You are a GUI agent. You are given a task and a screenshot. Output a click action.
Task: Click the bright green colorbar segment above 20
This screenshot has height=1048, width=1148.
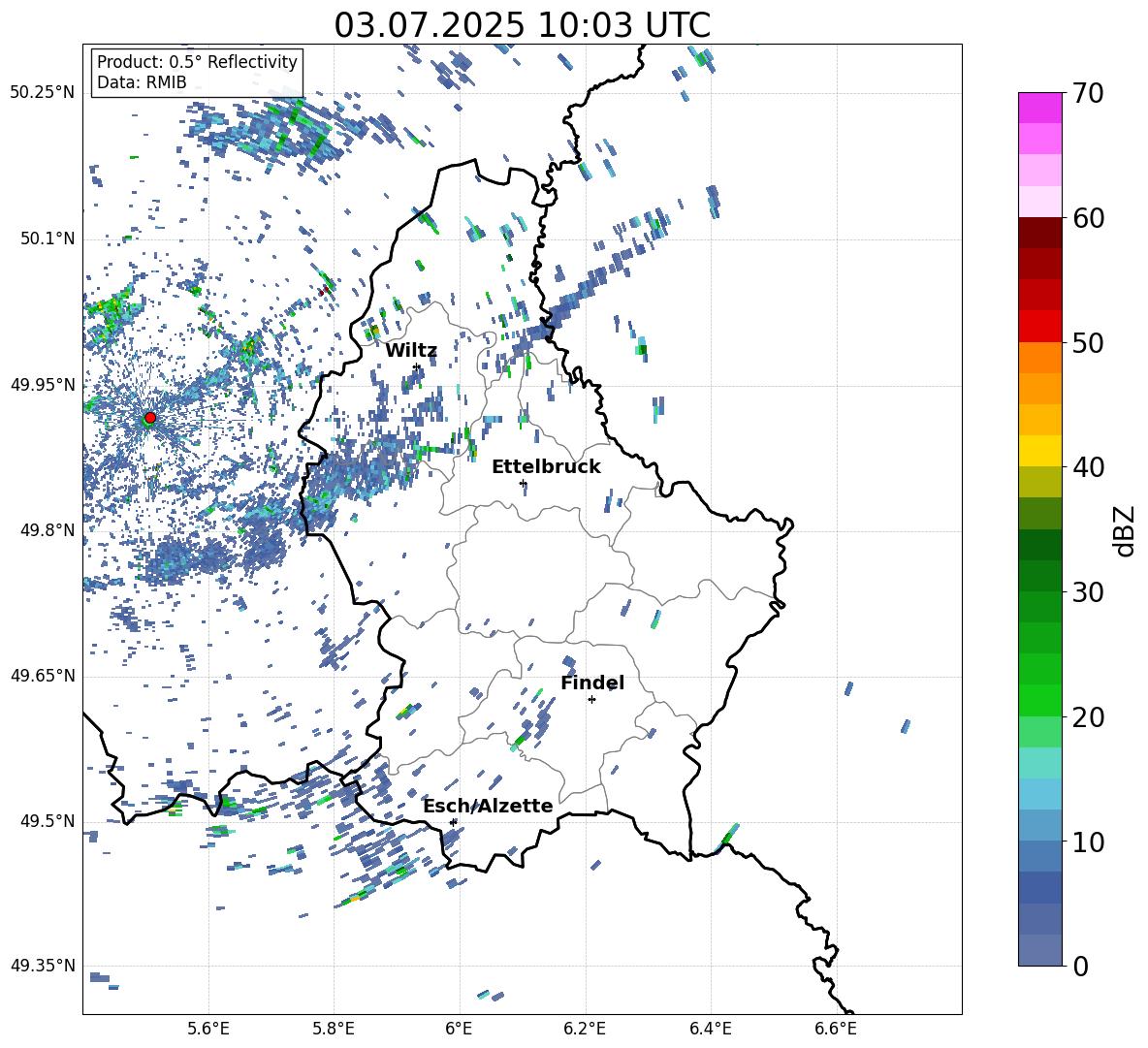coord(1040,700)
